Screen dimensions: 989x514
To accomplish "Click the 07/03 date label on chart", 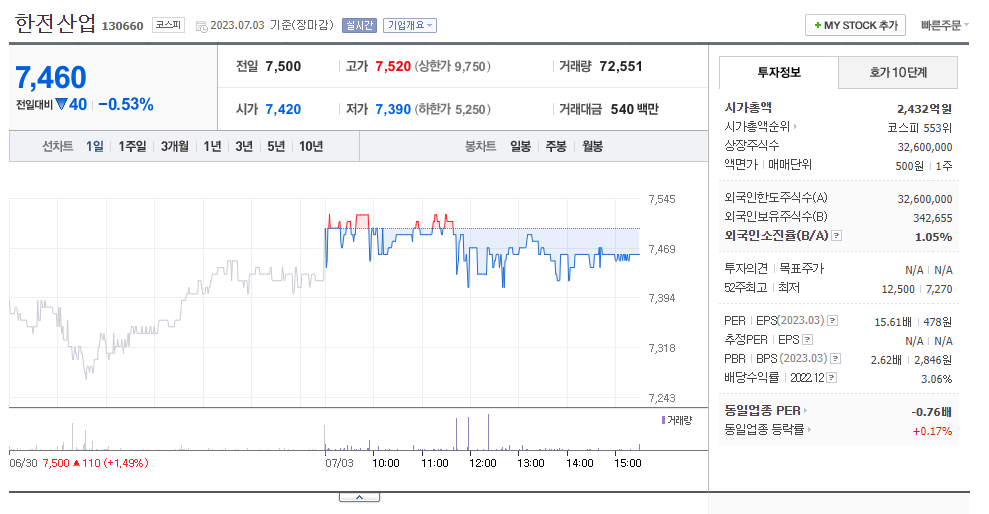I will [339, 463].
